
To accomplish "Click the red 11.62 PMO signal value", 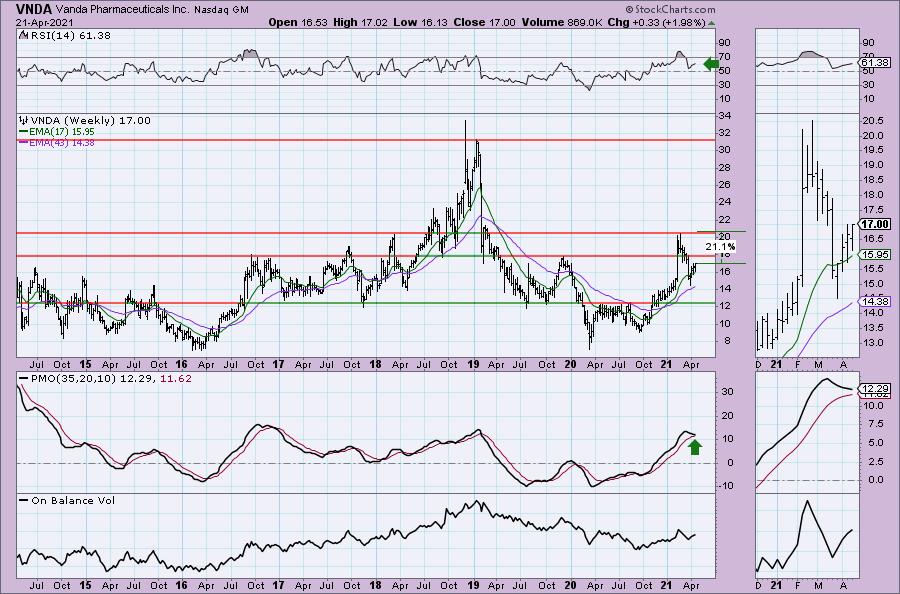I will point(176,379).
